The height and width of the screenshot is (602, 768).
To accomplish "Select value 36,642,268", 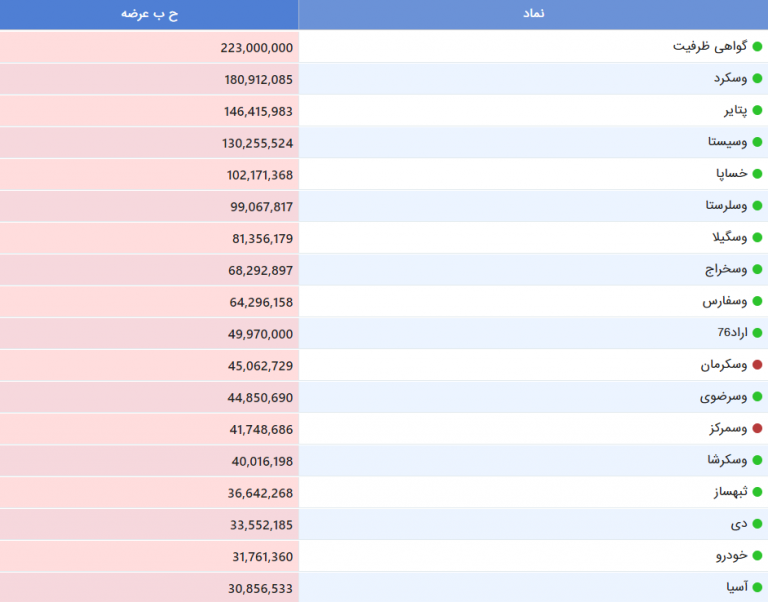I will pyautogui.click(x=260, y=493).
